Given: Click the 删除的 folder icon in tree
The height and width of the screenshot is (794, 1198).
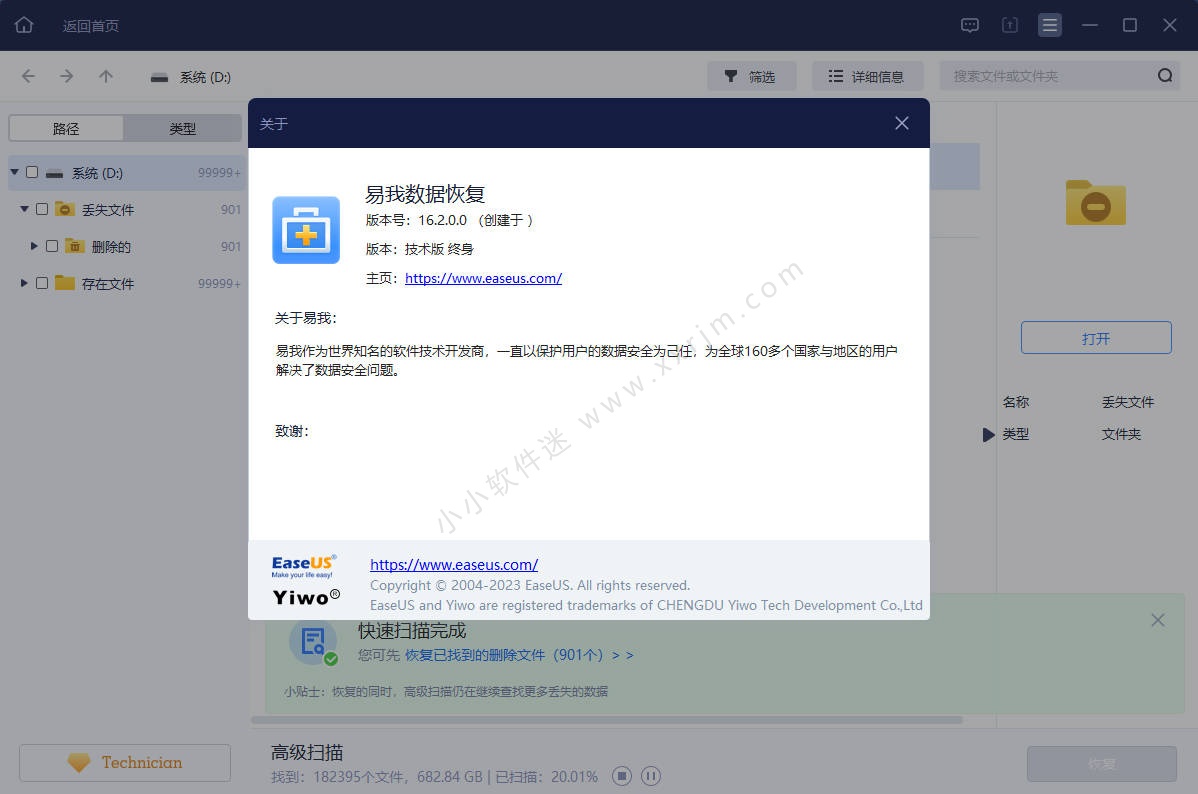Looking at the screenshot, I should pyautogui.click(x=75, y=246).
